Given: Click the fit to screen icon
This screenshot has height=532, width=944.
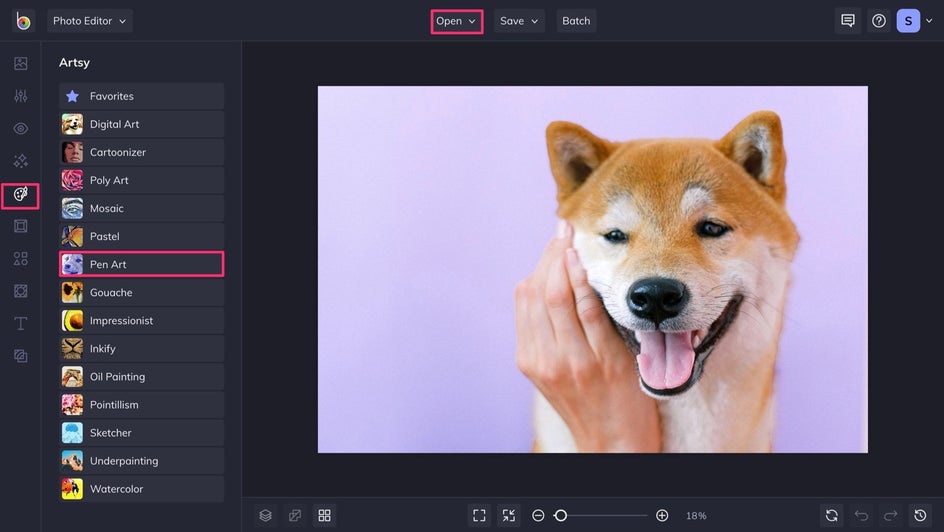Looking at the screenshot, I should (x=479, y=515).
